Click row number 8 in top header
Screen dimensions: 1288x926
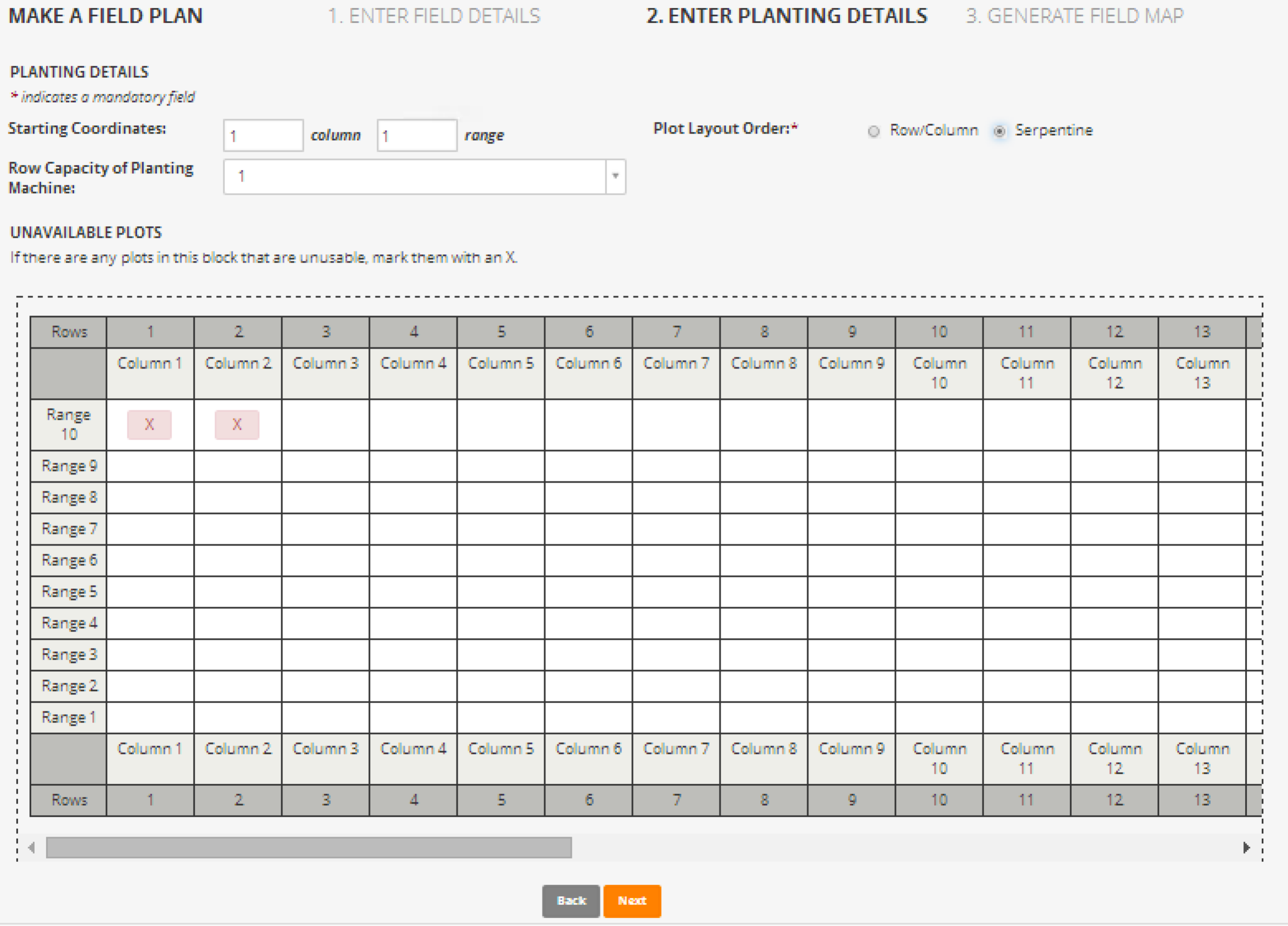(x=764, y=332)
